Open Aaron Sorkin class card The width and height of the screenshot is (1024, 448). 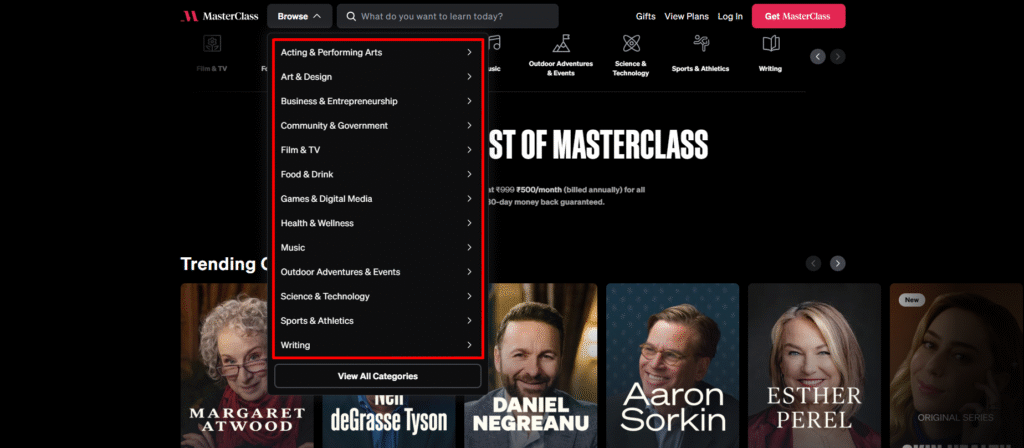point(673,366)
